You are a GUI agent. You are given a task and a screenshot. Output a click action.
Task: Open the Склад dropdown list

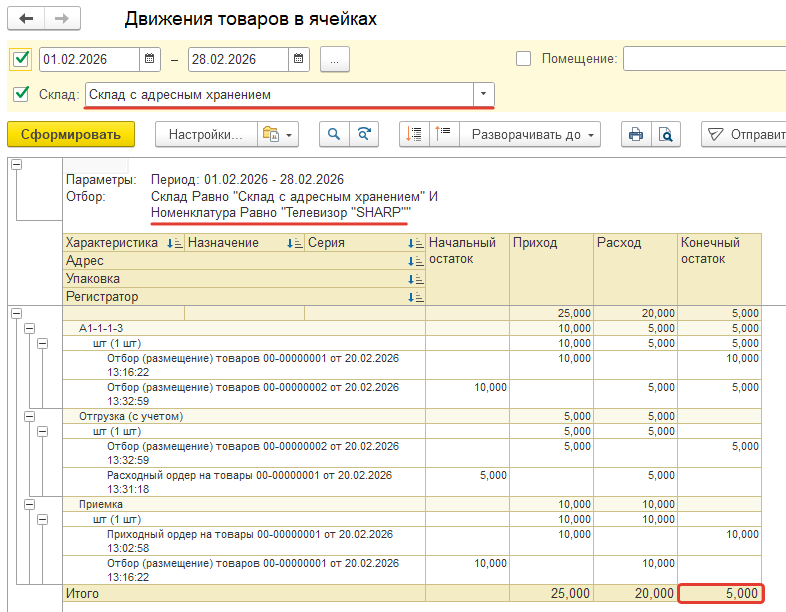point(484,95)
